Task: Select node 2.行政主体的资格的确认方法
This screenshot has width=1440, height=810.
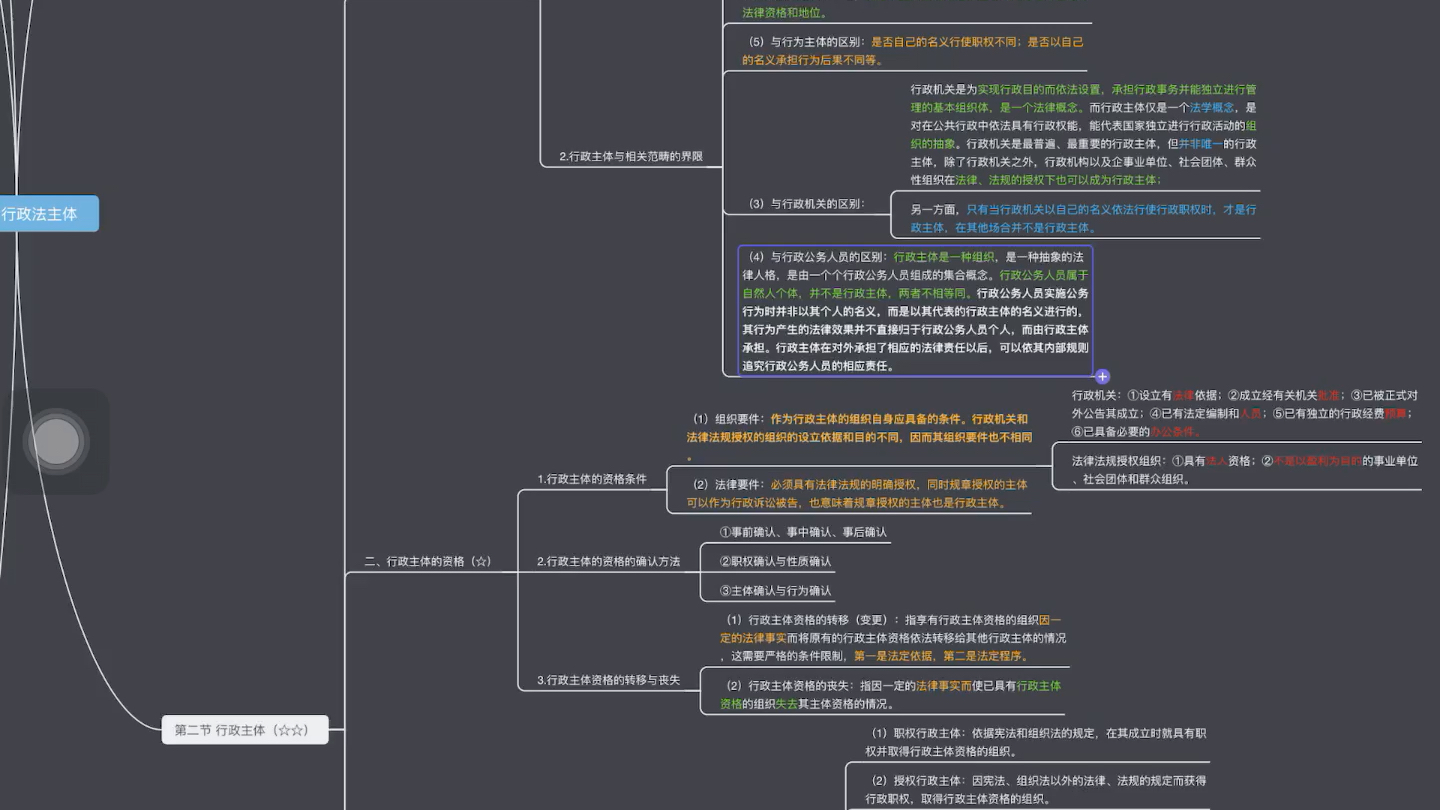Action: coord(608,561)
